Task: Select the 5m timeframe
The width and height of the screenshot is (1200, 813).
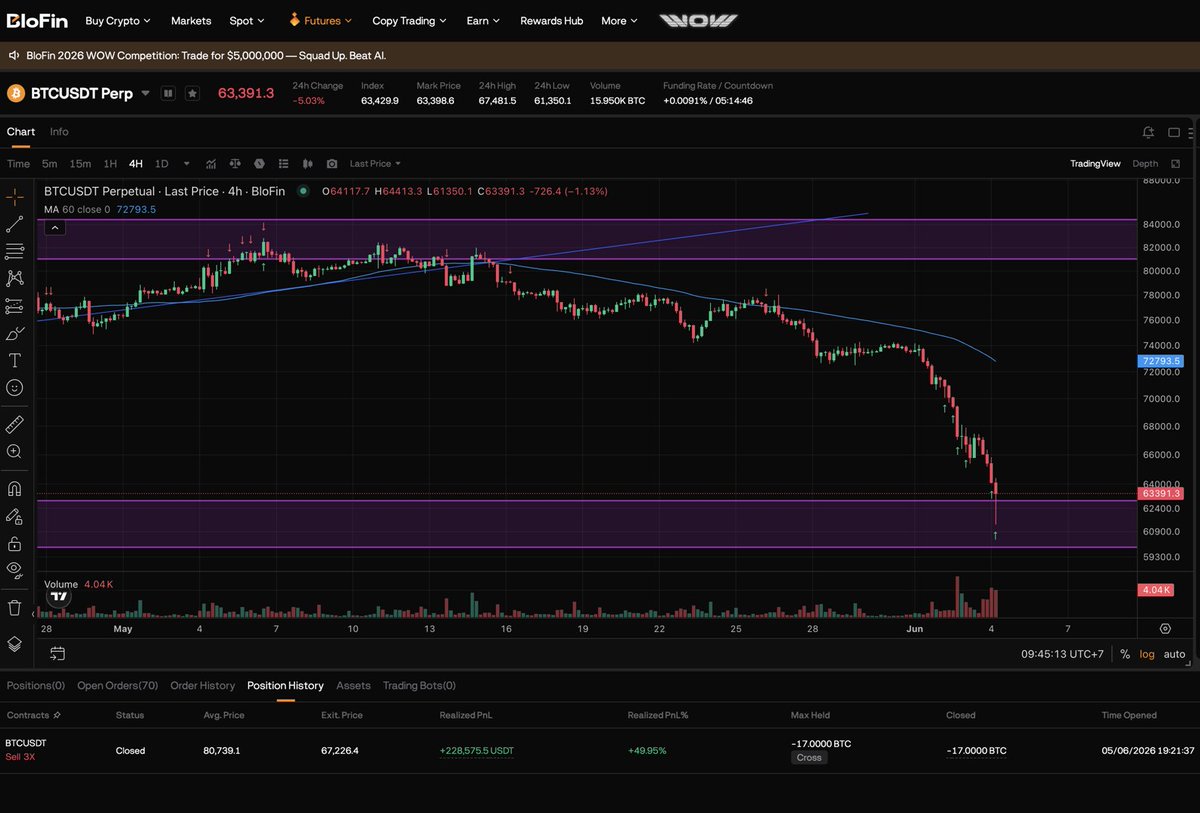Action: coord(50,164)
